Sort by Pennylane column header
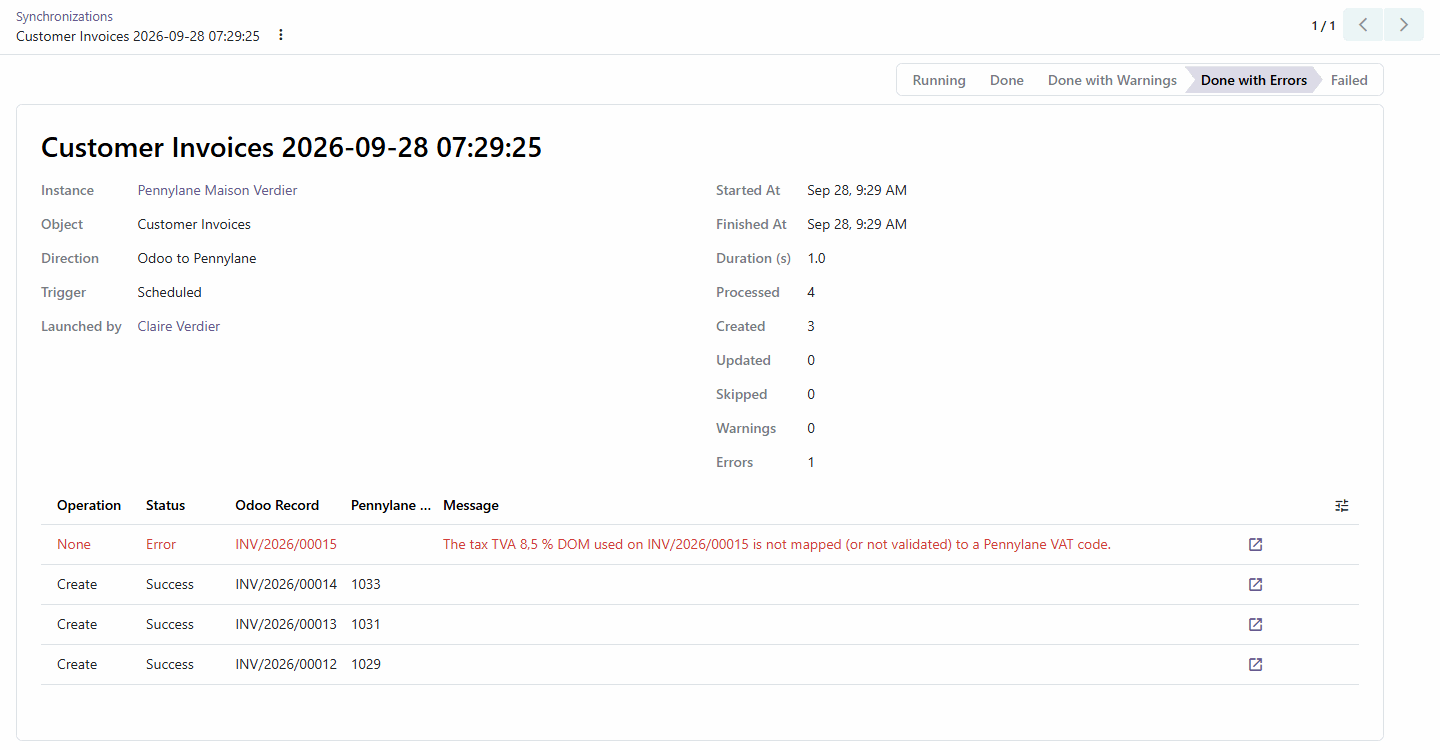This screenshot has height=750, width=1440. 391,505
